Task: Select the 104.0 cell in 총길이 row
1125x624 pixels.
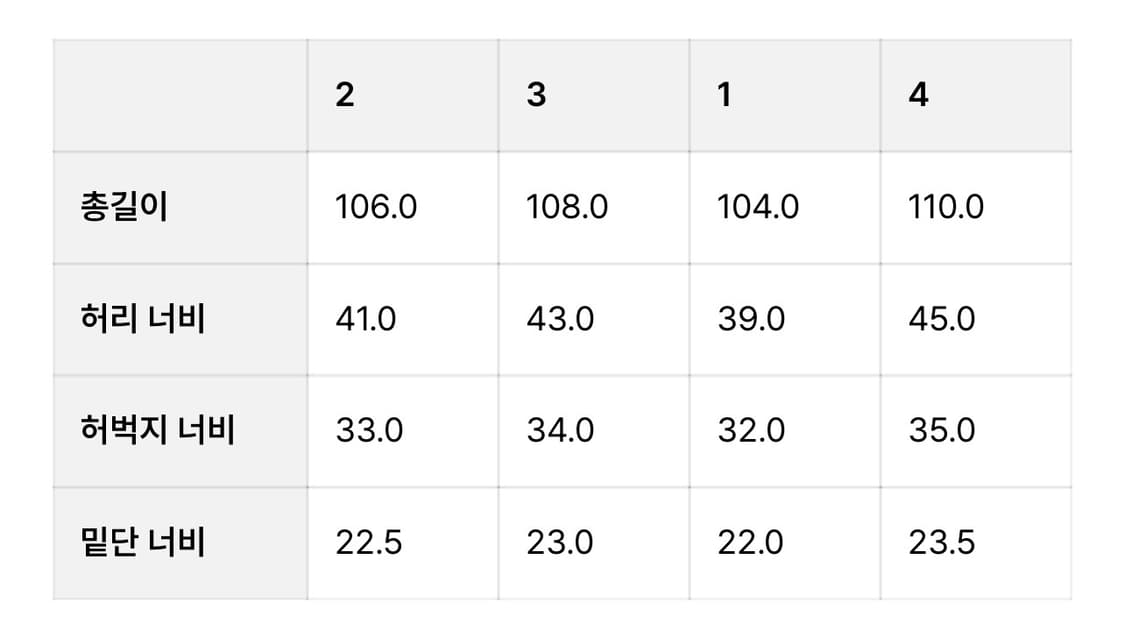Action: (758, 208)
